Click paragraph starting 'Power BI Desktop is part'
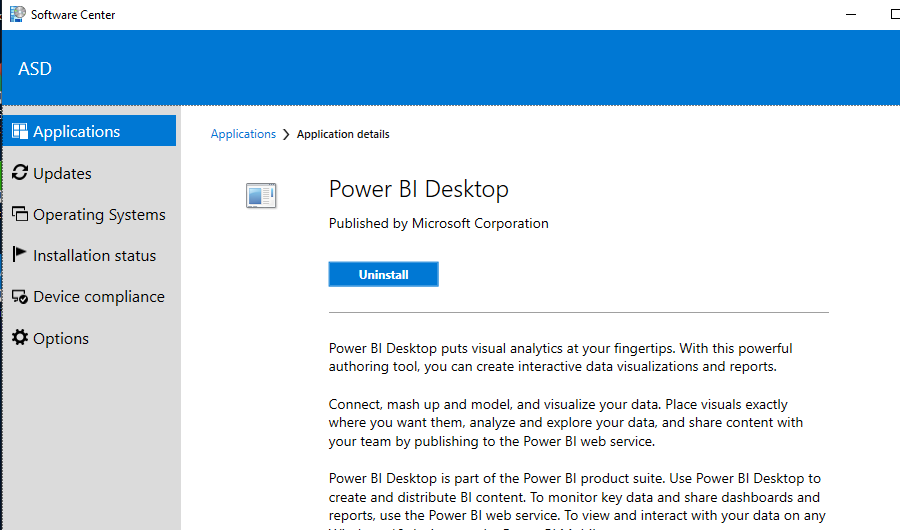 tap(577, 500)
